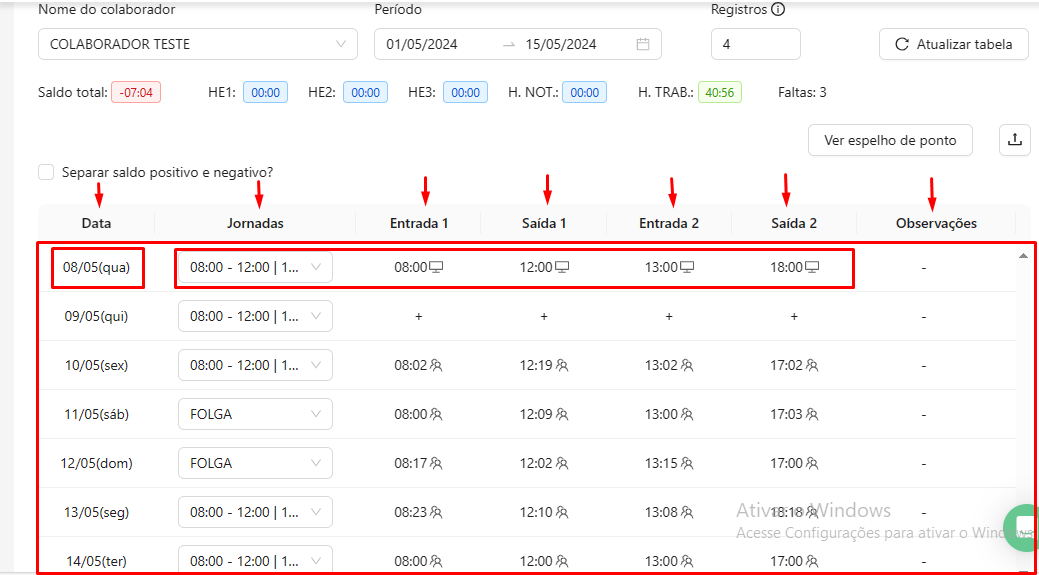The image size is (1039, 575).
Task: Click user icon beside 08:23 Entrada 1
Action: point(436,512)
